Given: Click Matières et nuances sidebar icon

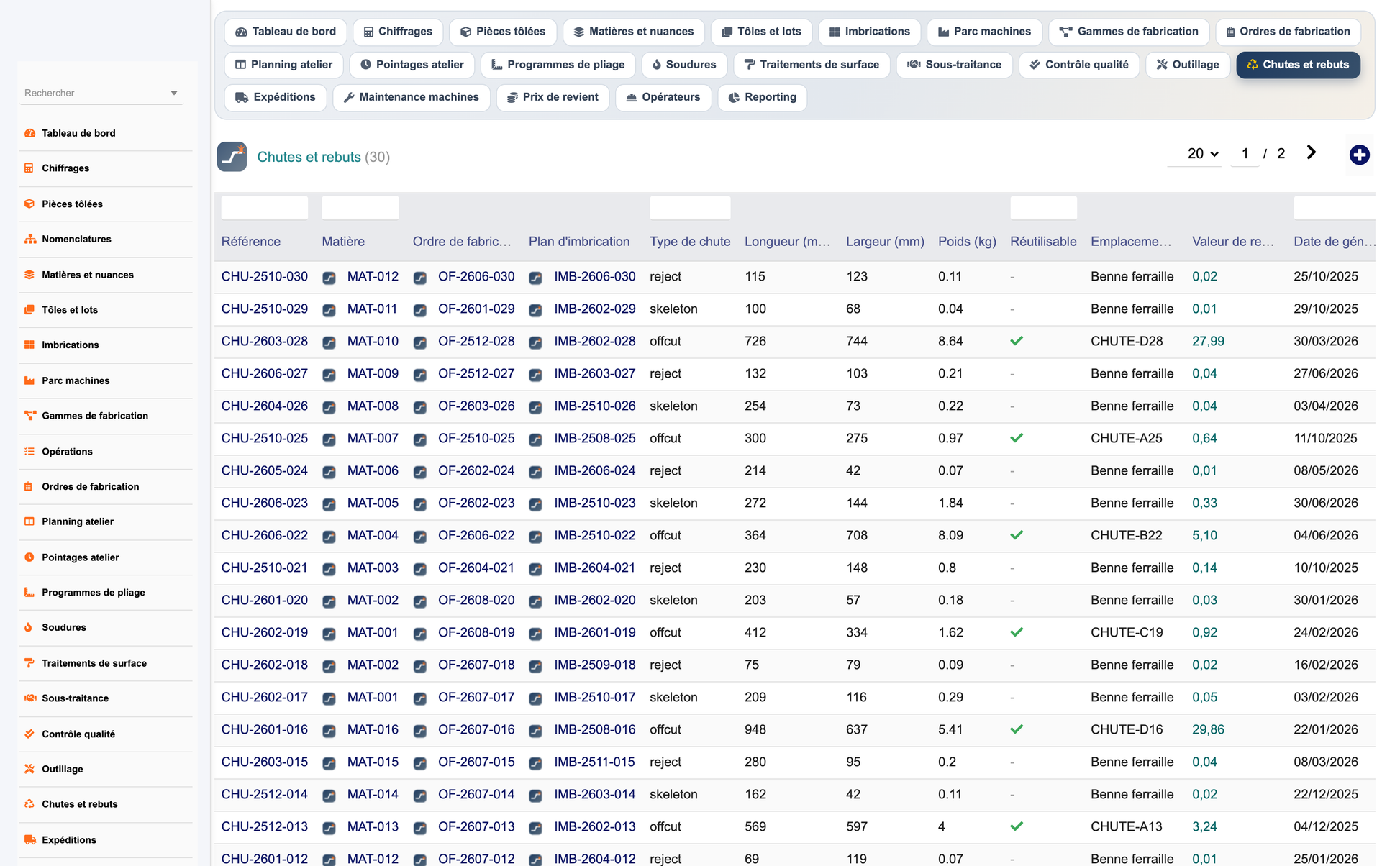Looking at the screenshot, I should [x=29, y=275].
